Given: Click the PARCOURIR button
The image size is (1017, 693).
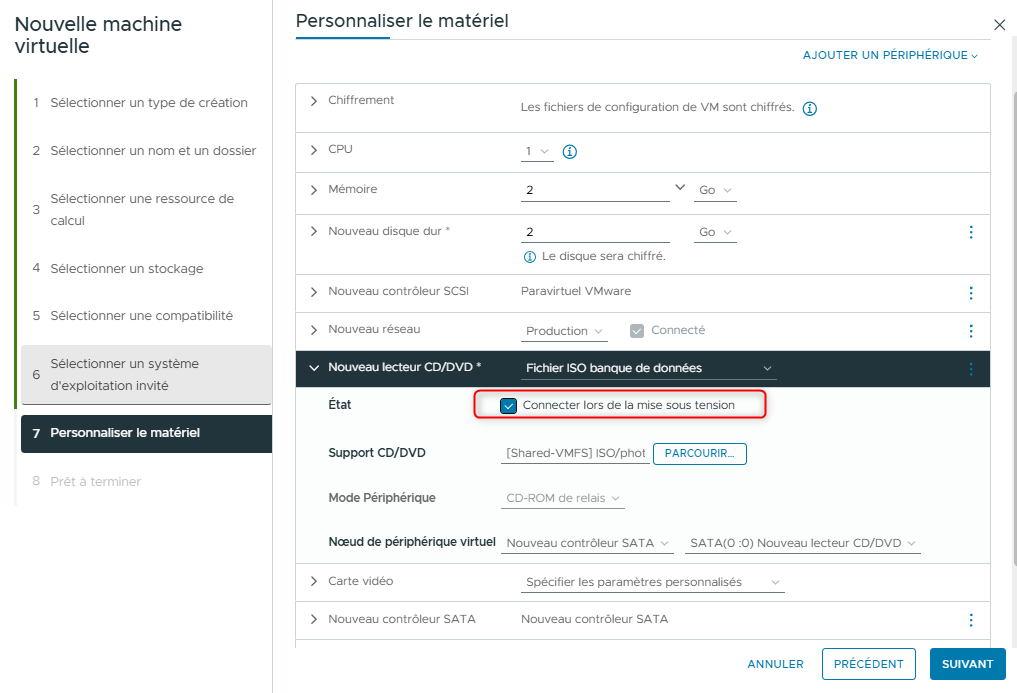Looking at the screenshot, I should pyautogui.click(x=699, y=454).
